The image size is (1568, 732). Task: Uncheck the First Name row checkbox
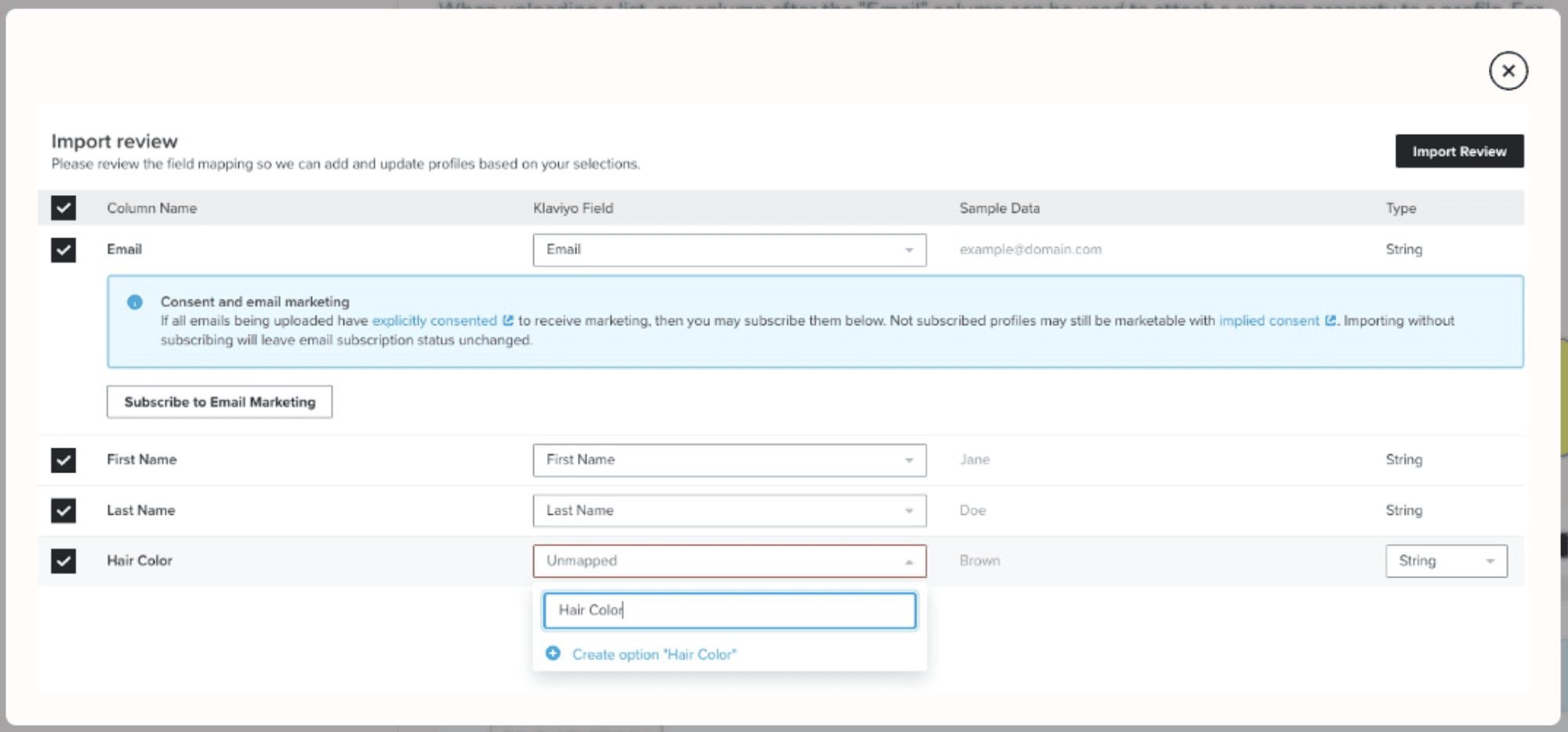[64, 460]
